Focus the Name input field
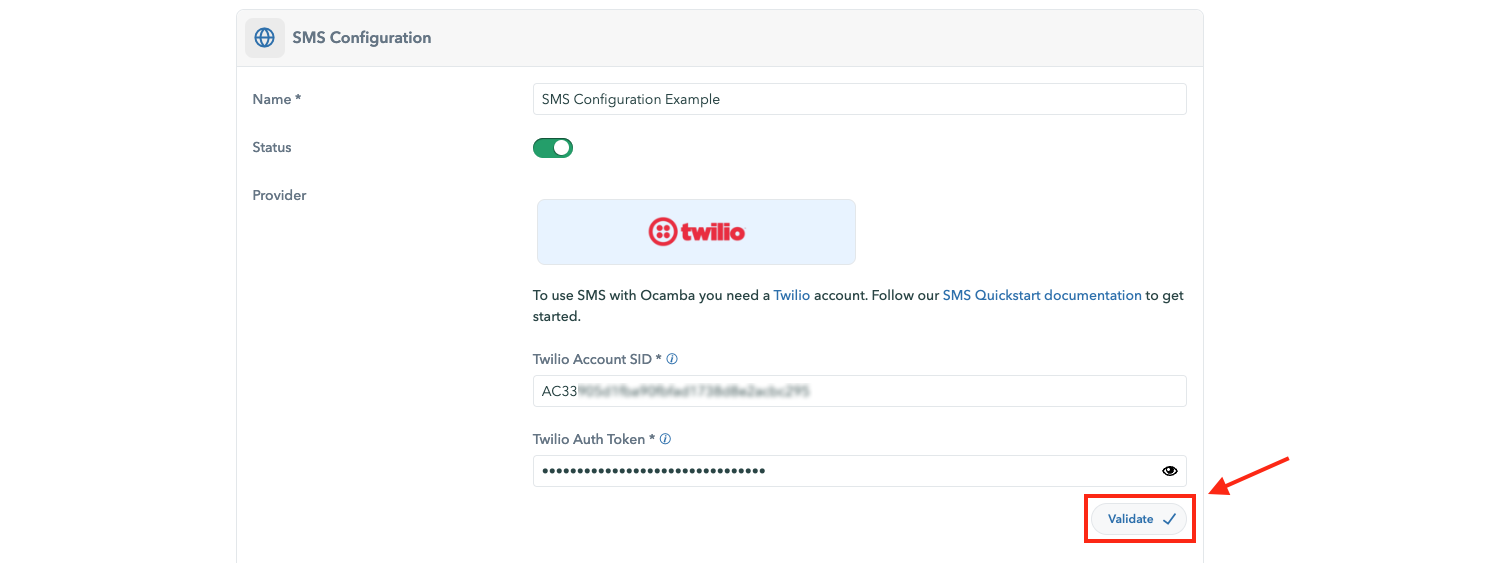1497x563 pixels. point(860,99)
